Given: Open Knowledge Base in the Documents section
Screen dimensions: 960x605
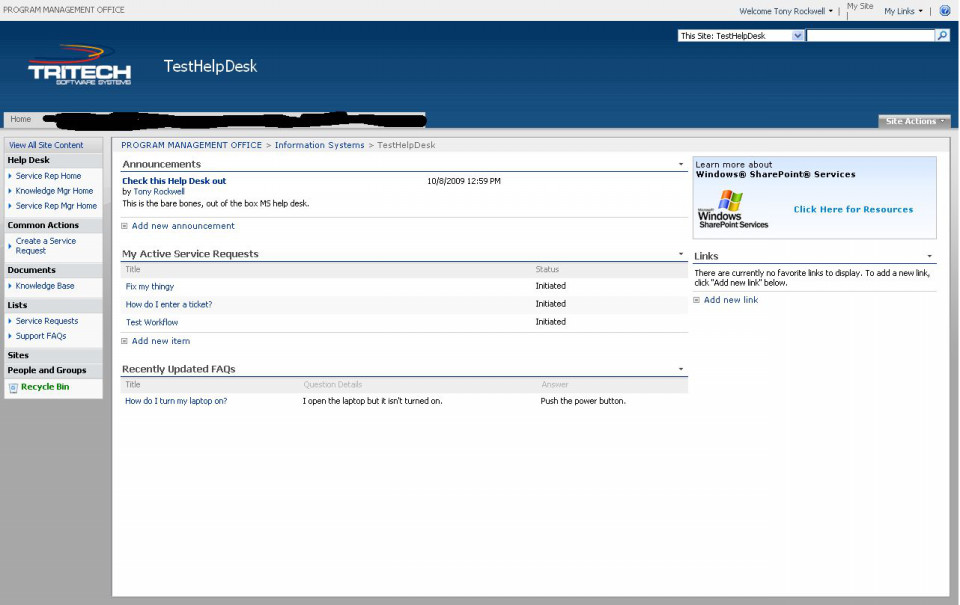Looking at the screenshot, I should [x=45, y=286].
